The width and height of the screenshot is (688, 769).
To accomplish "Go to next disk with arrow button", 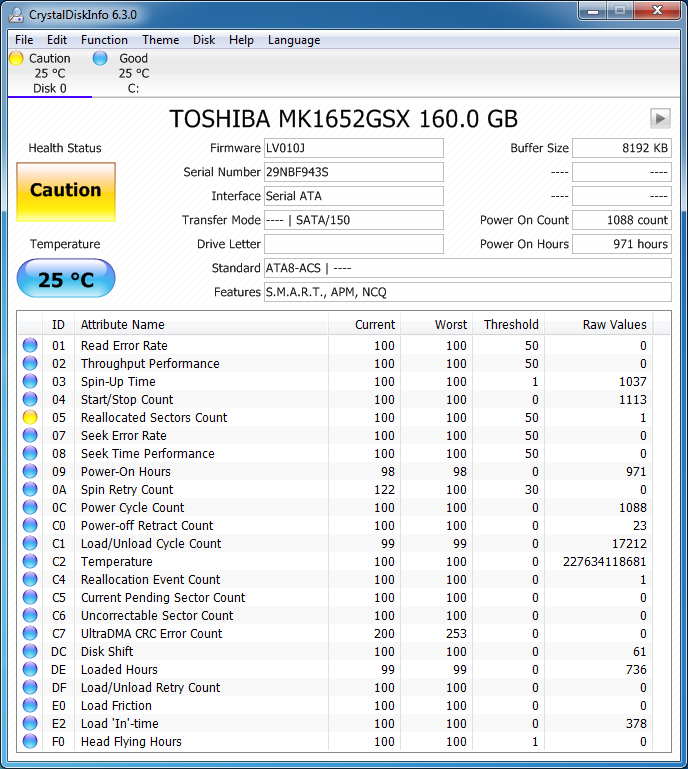I will (x=660, y=118).
